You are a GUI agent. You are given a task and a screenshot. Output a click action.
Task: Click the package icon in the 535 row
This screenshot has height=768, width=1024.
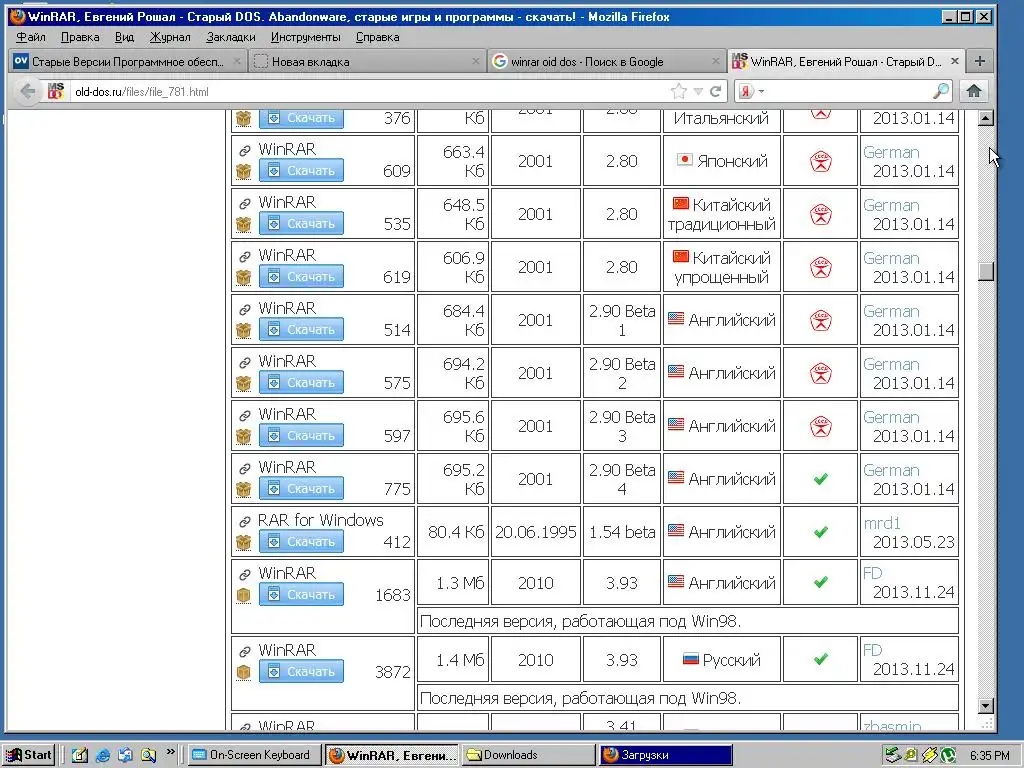(244, 224)
